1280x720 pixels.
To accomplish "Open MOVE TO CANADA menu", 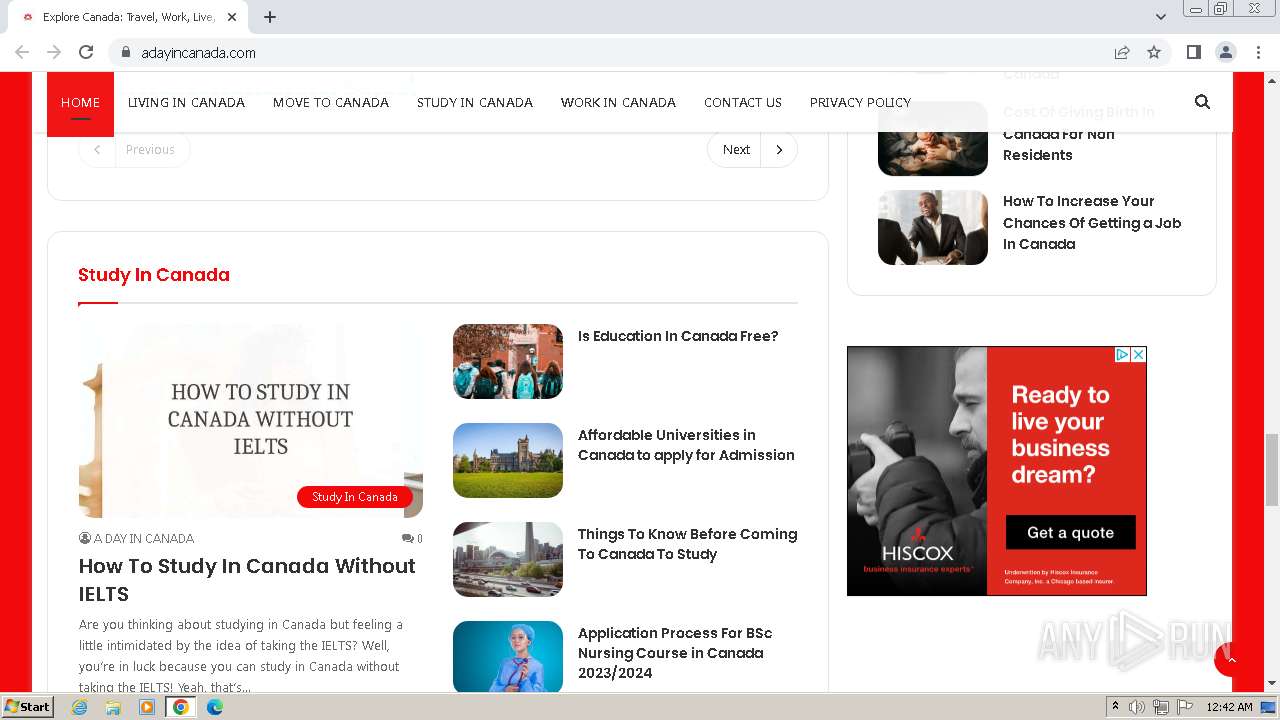I will [x=331, y=102].
